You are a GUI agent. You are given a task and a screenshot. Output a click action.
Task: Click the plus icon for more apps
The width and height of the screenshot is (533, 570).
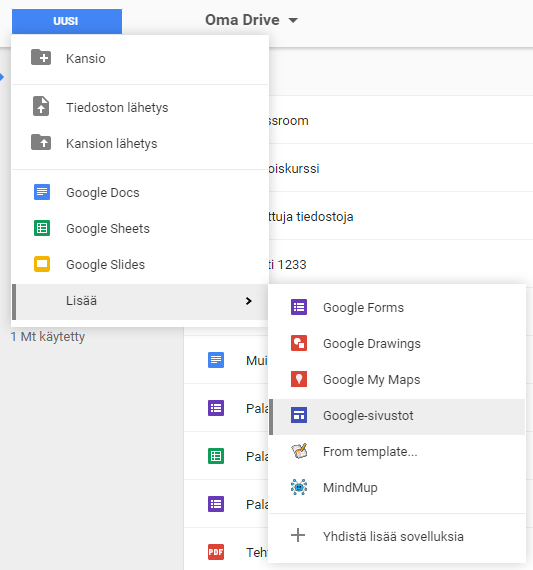pyautogui.click(x=298, y=535)
